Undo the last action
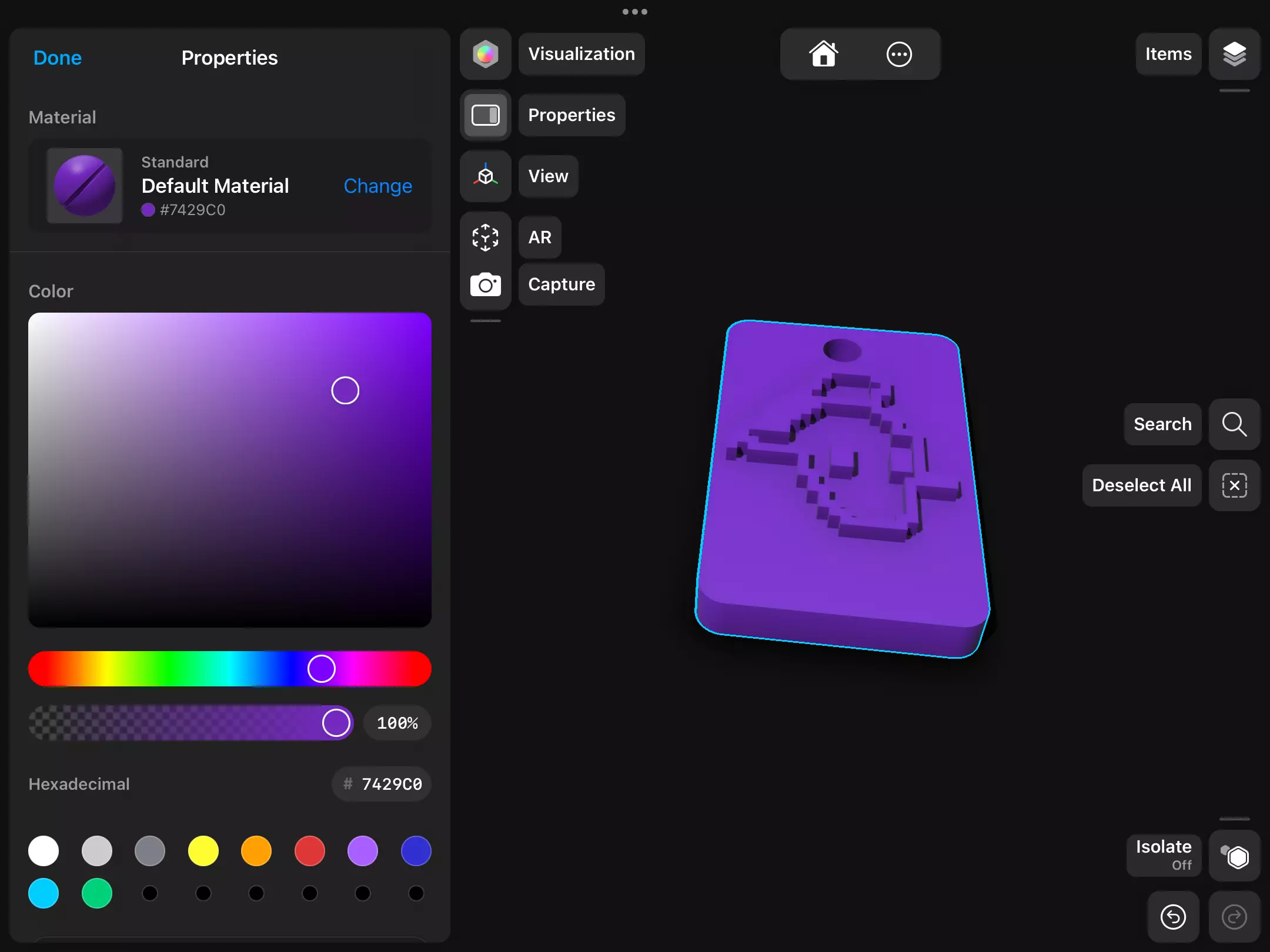The image size is (1270, 952). [x=1173, y=917]
